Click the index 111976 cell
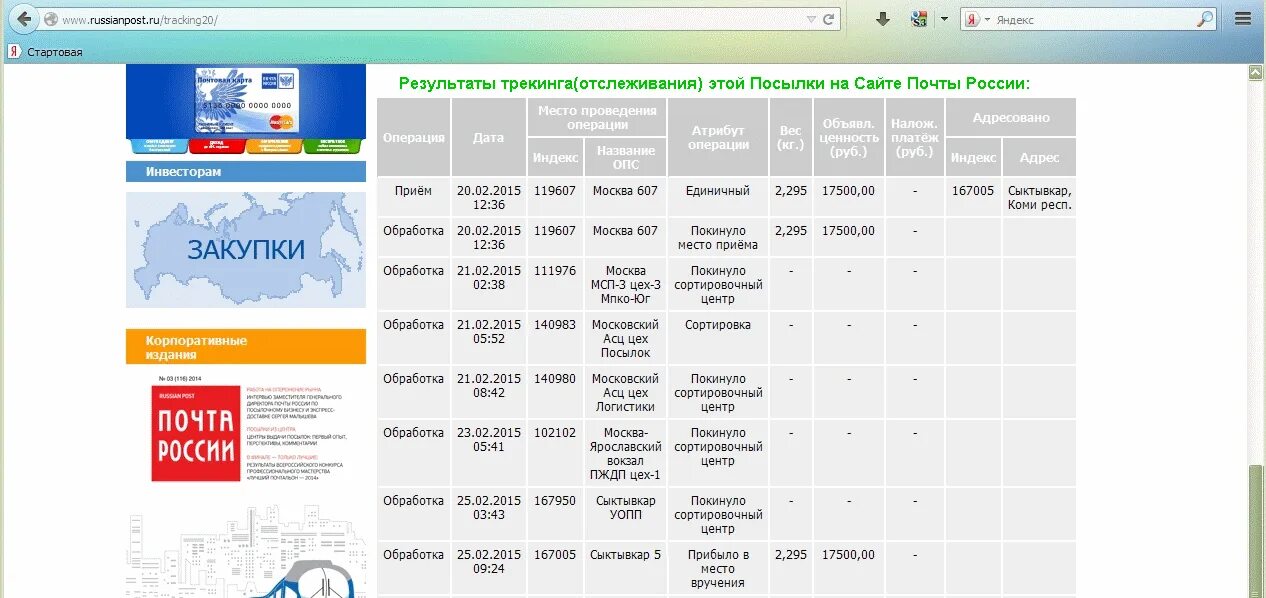 (555, 284)
